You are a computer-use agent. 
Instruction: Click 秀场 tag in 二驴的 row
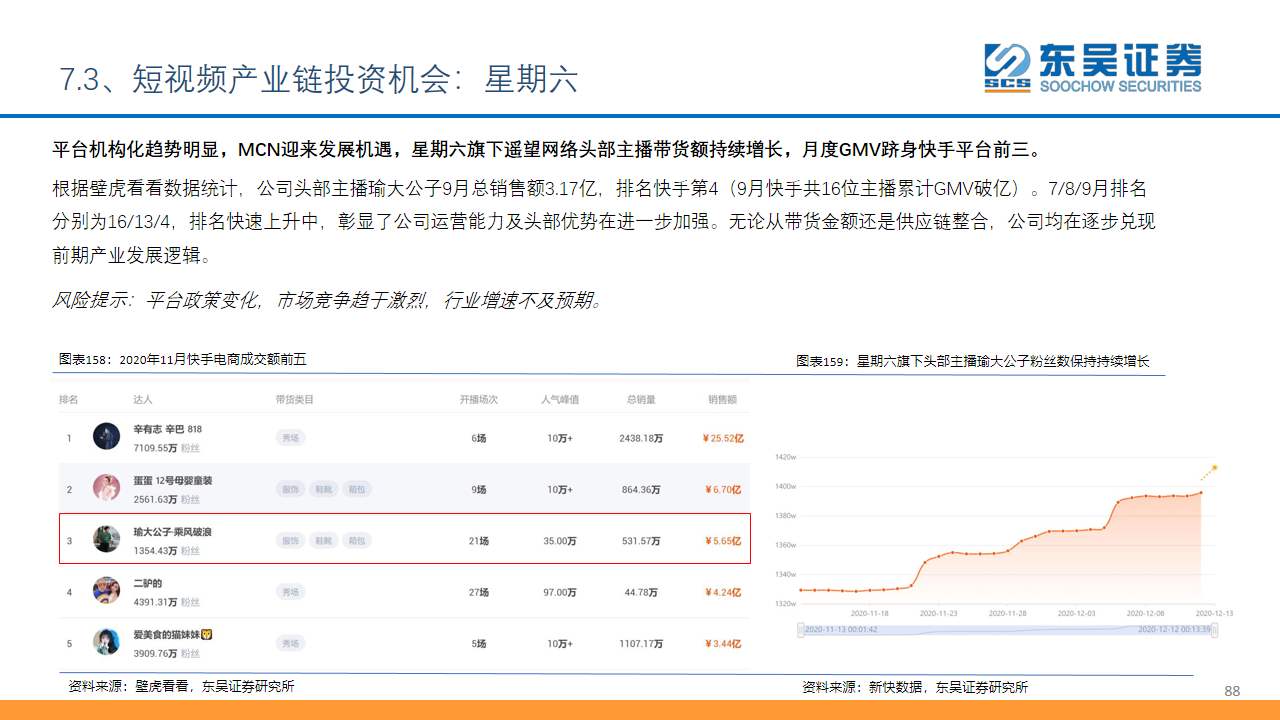[290, 592]
